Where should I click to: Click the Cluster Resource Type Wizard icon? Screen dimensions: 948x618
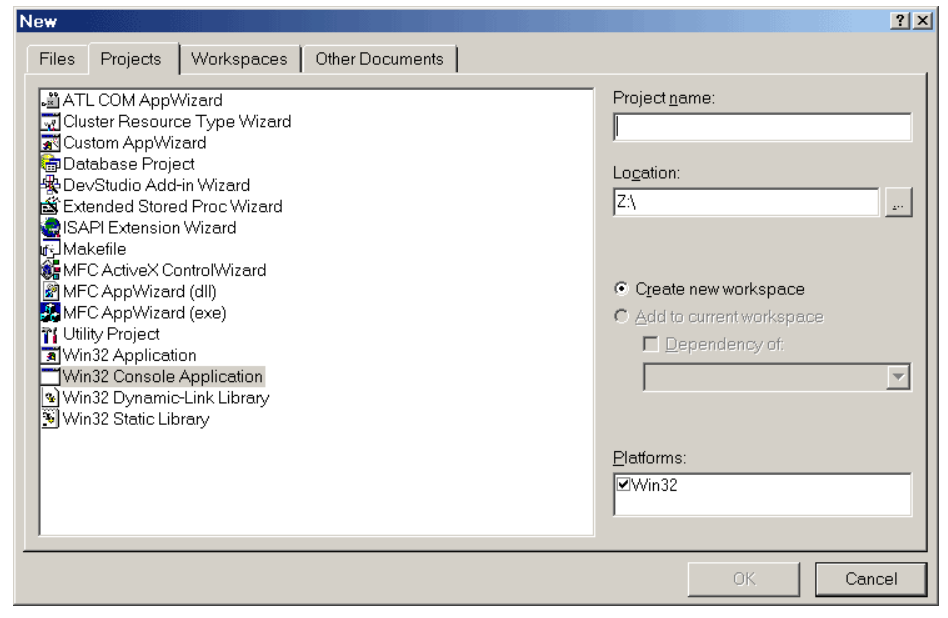51,122
